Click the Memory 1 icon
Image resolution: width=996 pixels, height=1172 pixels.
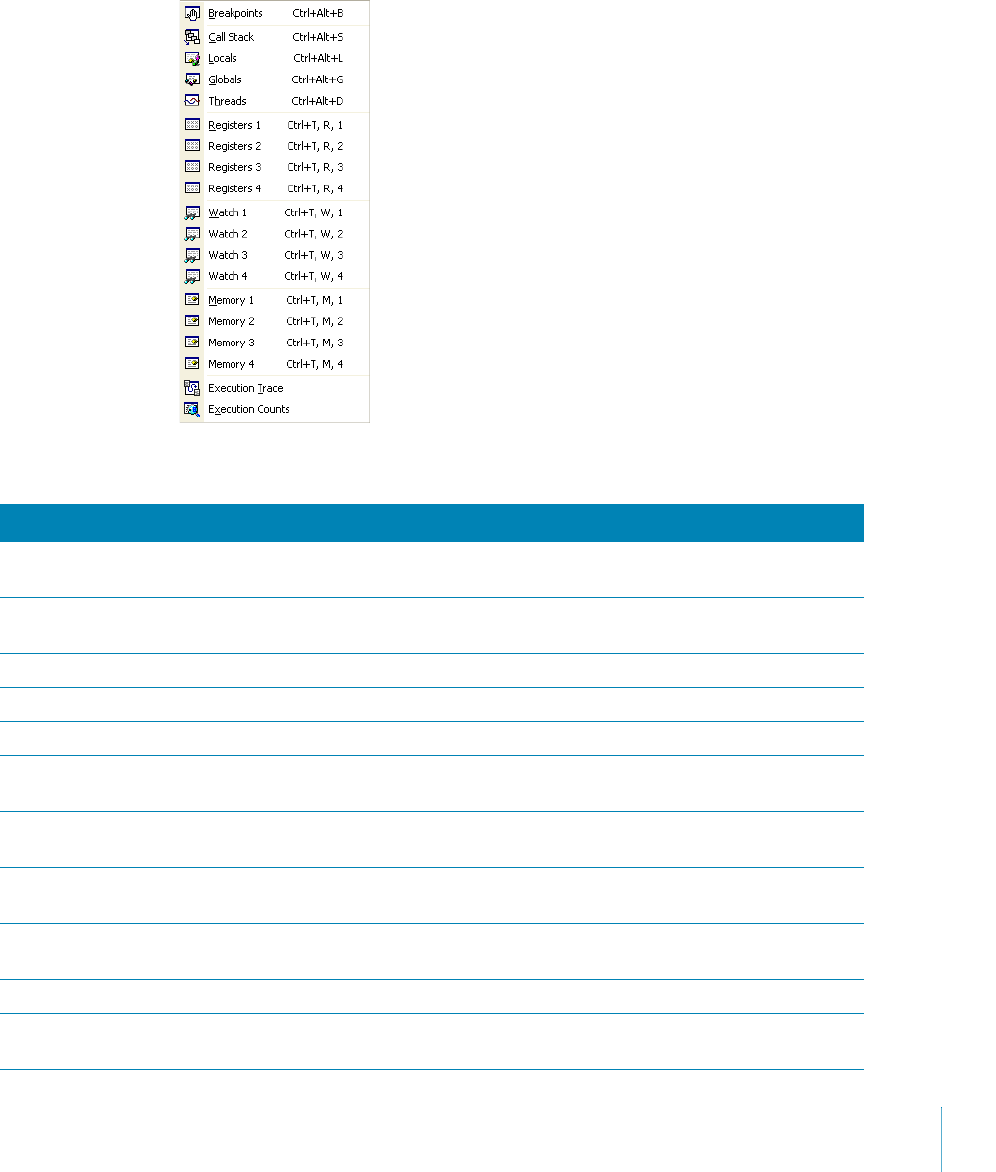(192, 300)
